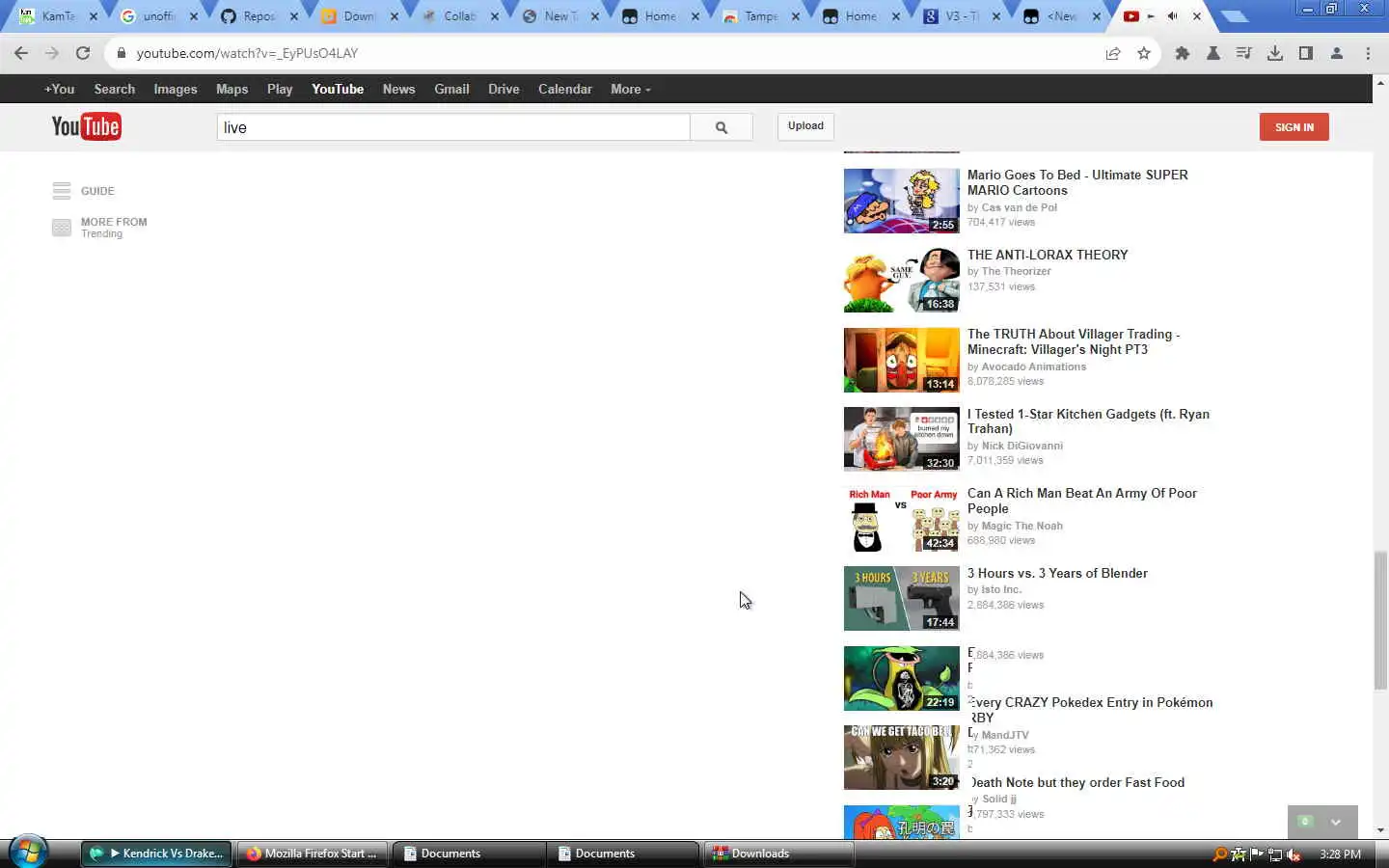
Task: Open the media controls icon in toolbar
Action: 1244,53
